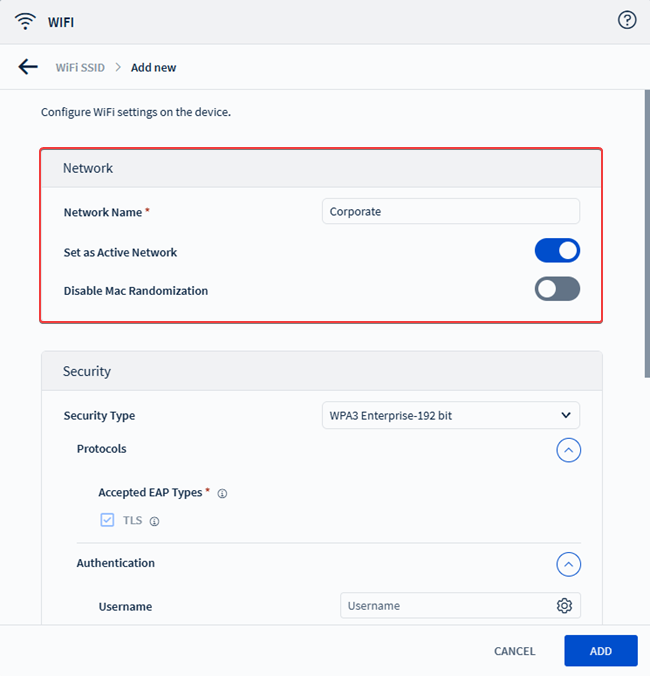Collapse the Protocols section
Screen dimensions: 650x676
[568, 450]
